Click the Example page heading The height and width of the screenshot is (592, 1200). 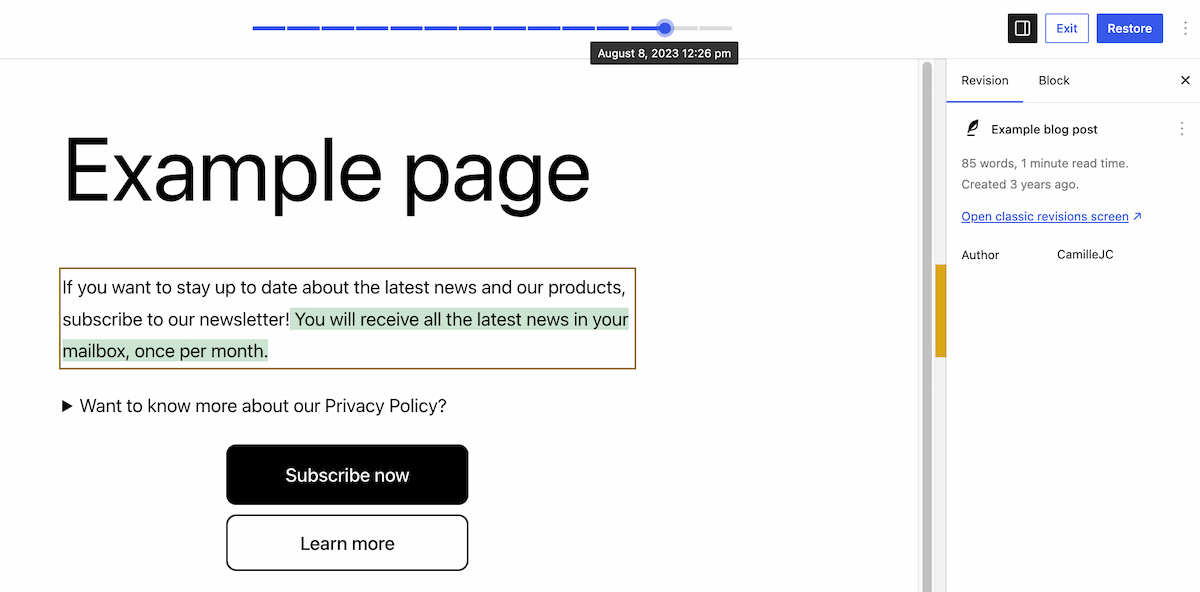[327, 172]
